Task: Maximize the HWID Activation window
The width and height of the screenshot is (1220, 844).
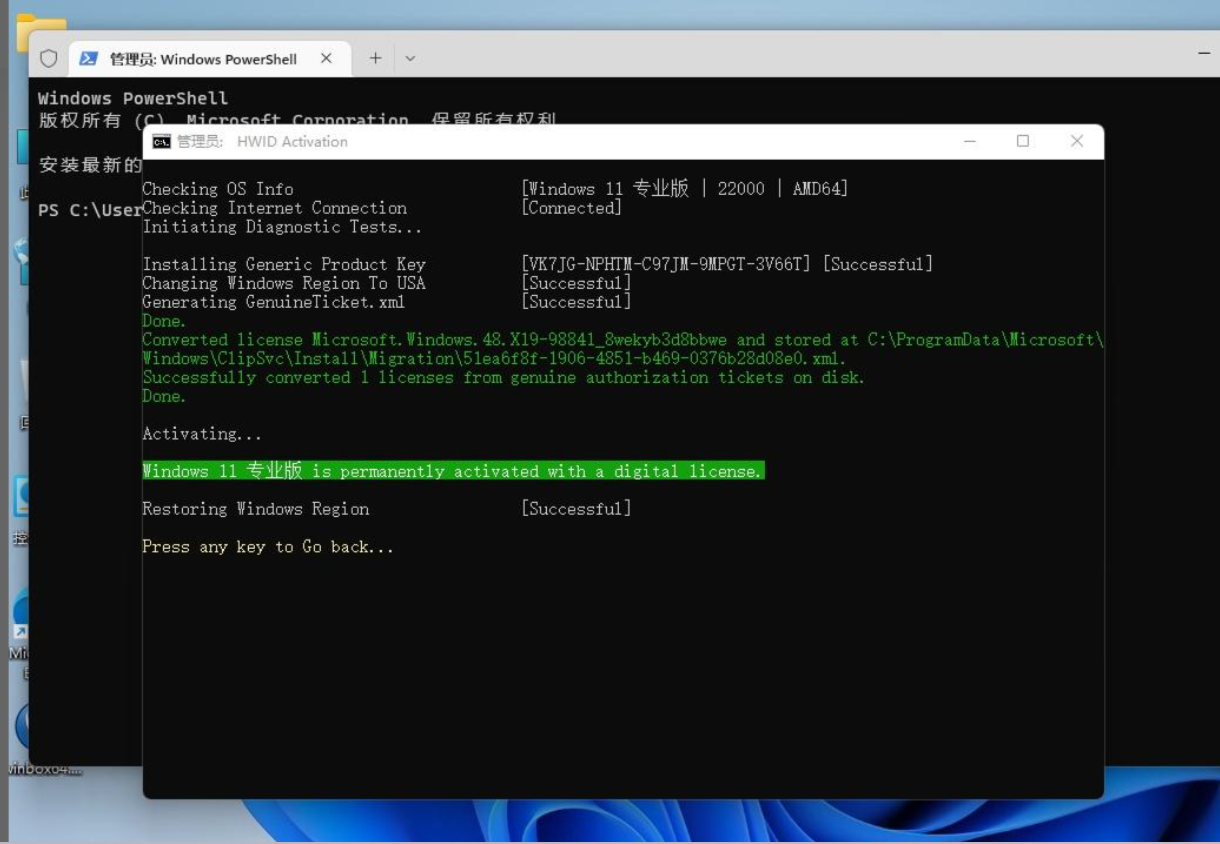Action: [x=1023, y=141]
